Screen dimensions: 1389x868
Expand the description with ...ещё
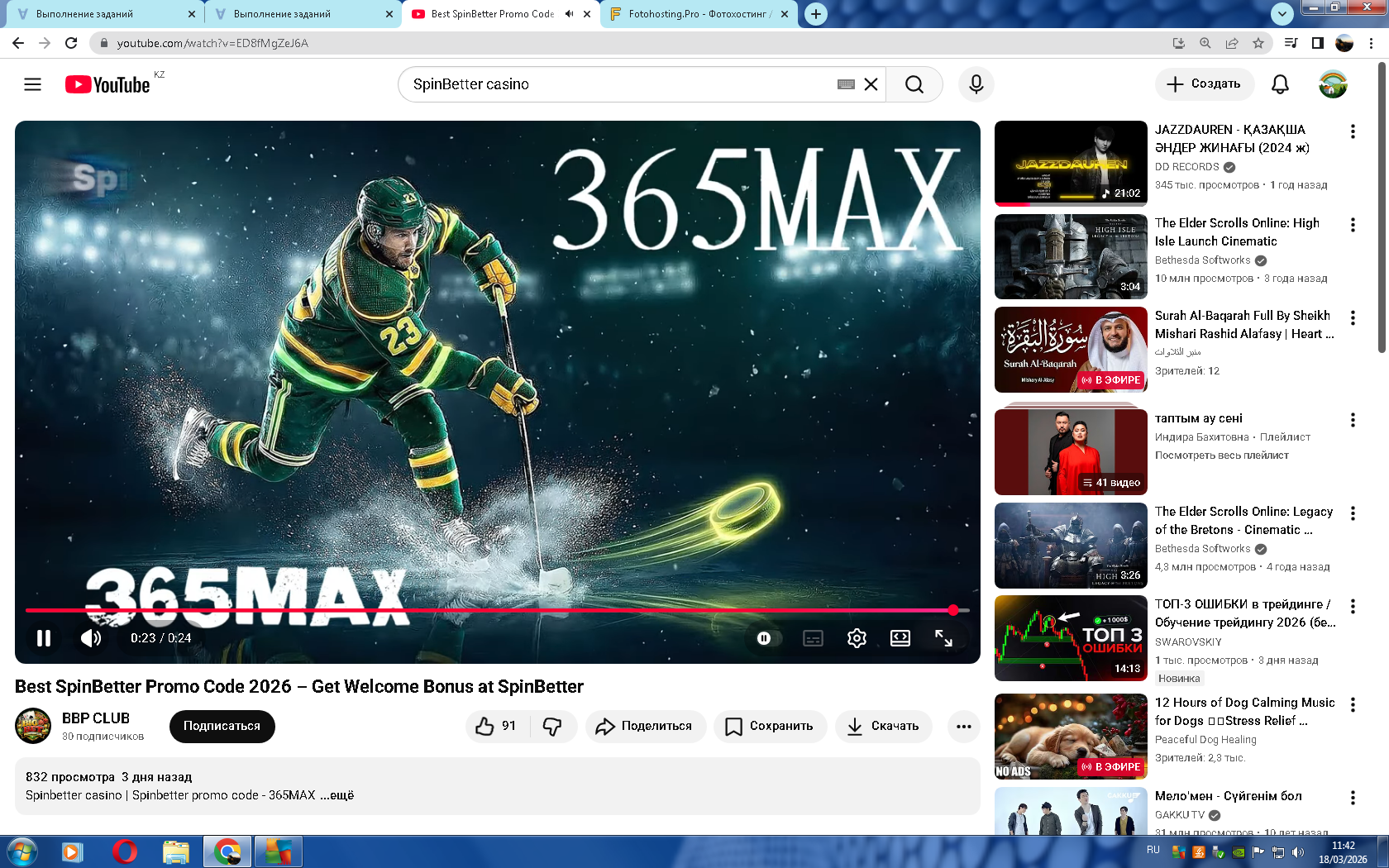tap(337, 795)
